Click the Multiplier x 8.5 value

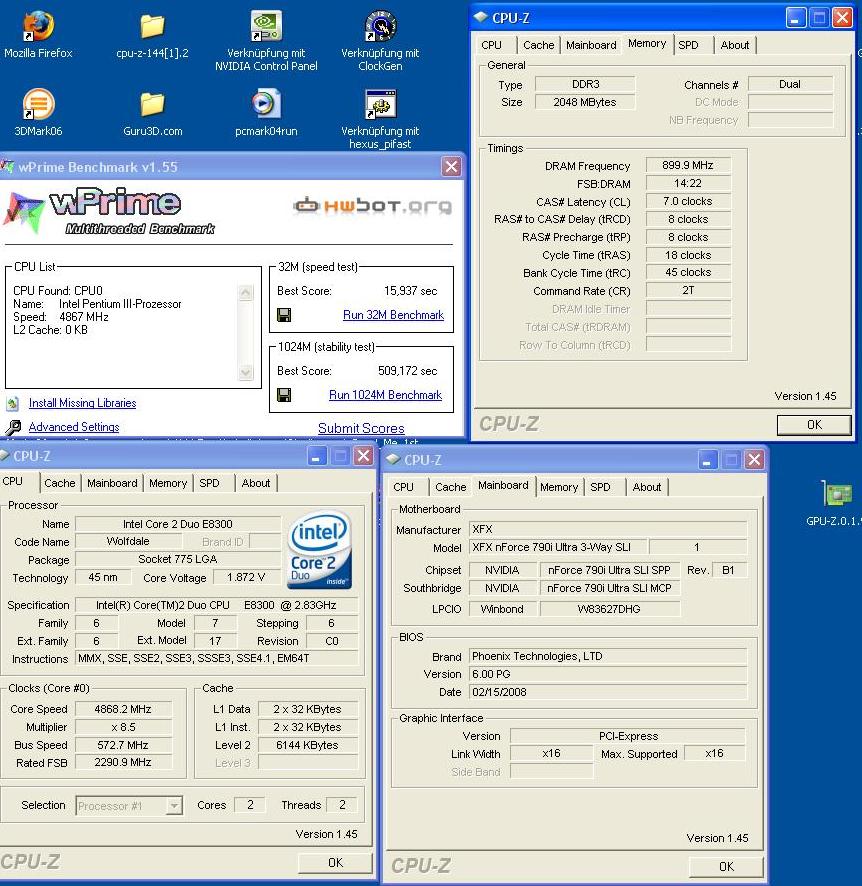pyautogui.click(x=123, y=727)
